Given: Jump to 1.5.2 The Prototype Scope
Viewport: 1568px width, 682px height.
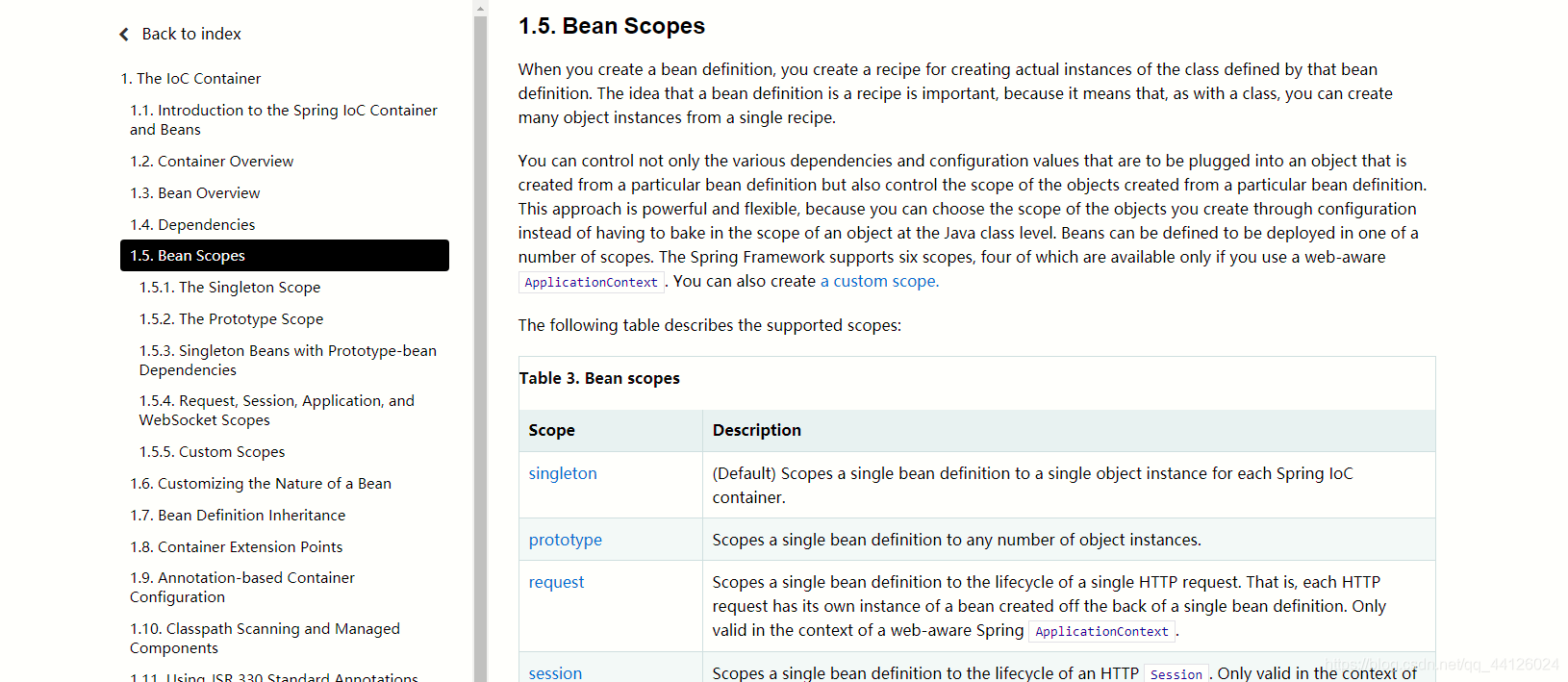Looking at the screenshot, I should (x=231, y=318).
